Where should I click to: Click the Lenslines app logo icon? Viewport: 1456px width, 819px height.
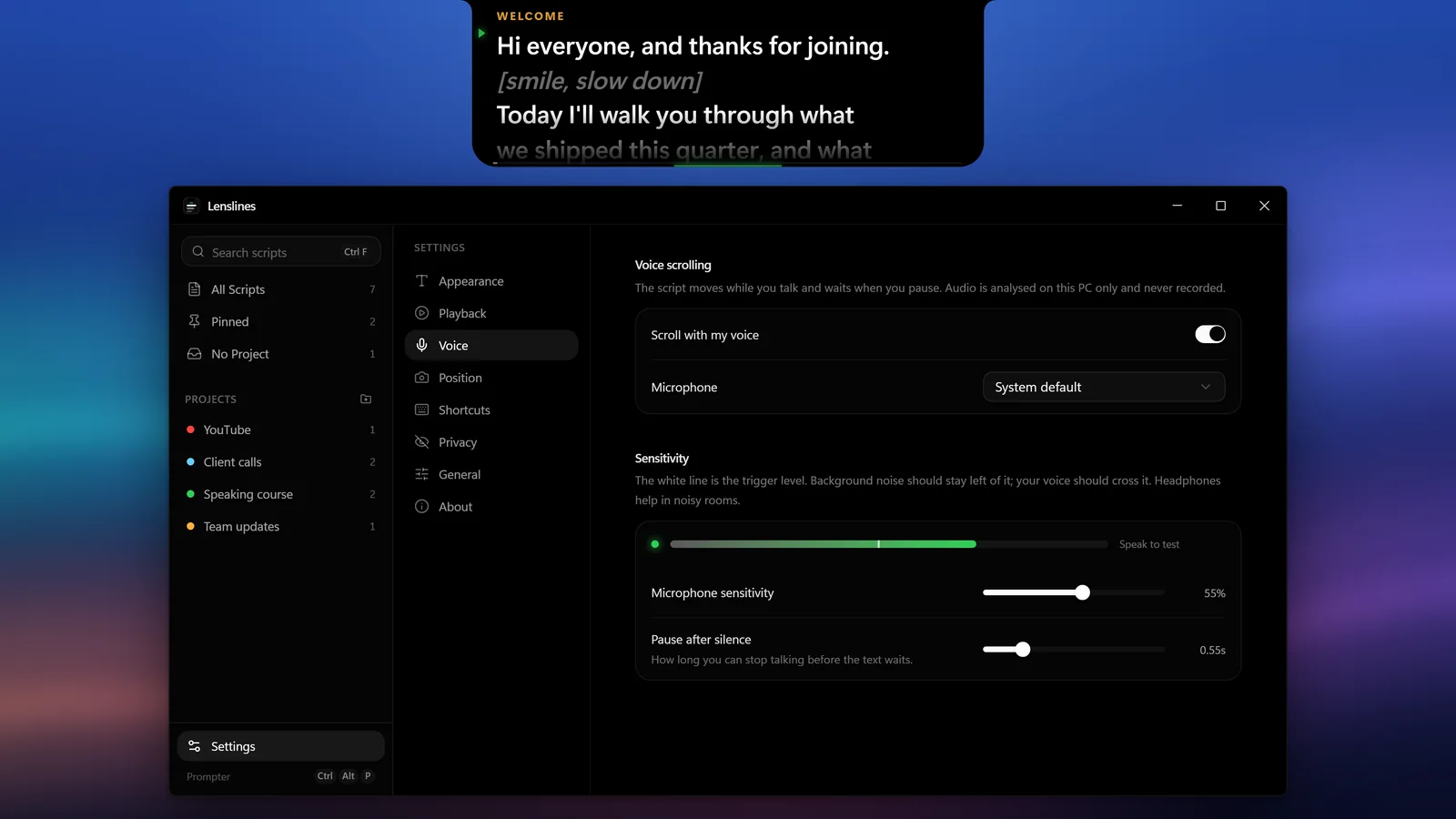click(x=191, y=207)
